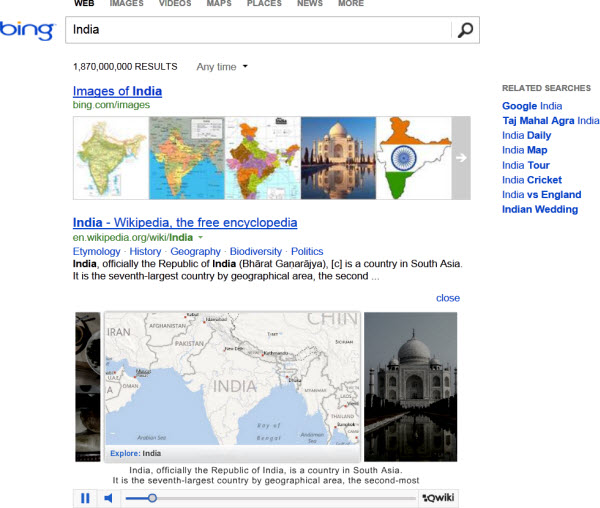The image size is (600, 508).
Task: Click the Explore: India label
Action: tap(135, 453)
